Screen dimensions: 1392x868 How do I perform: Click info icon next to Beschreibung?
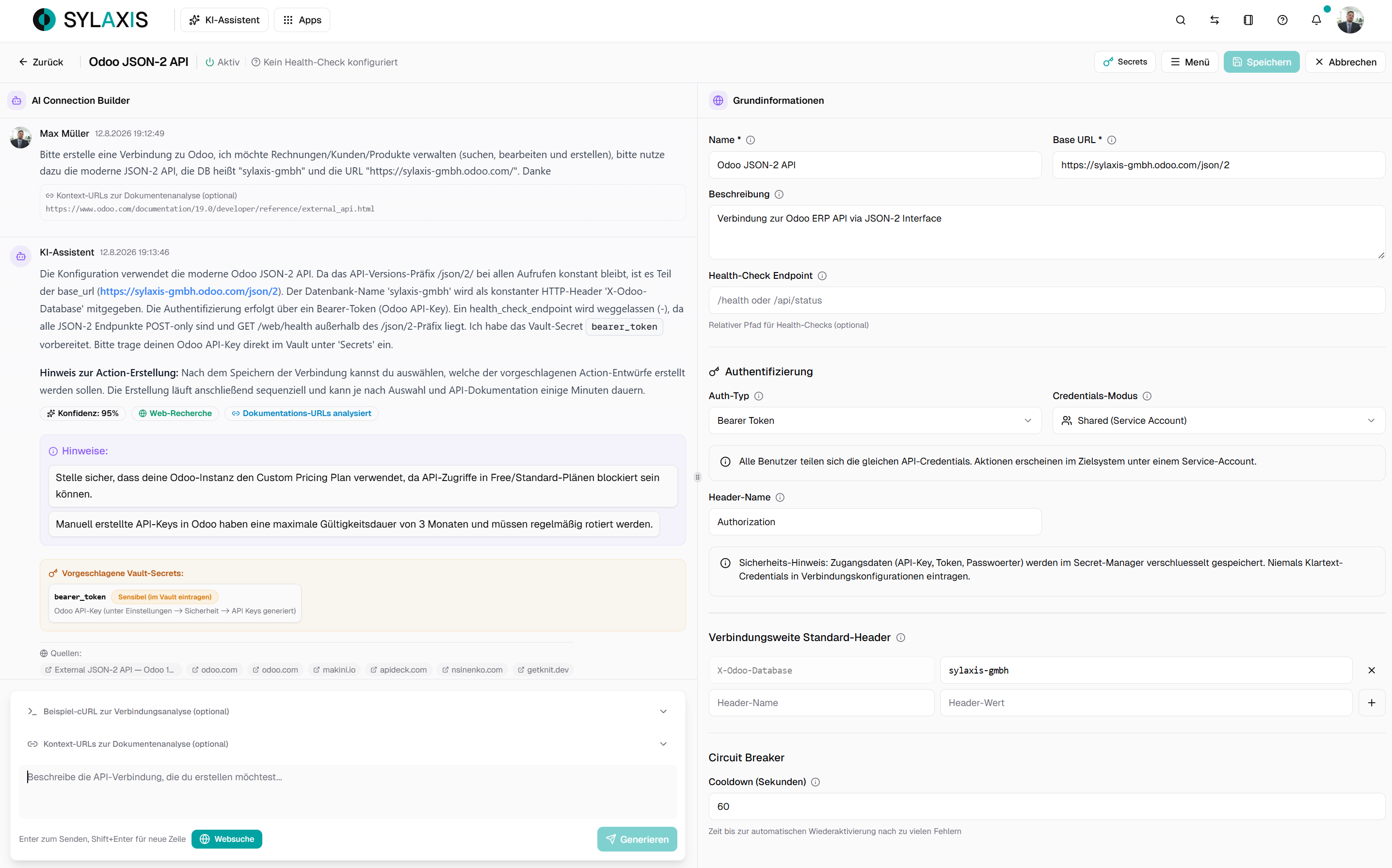click(779, 194)
